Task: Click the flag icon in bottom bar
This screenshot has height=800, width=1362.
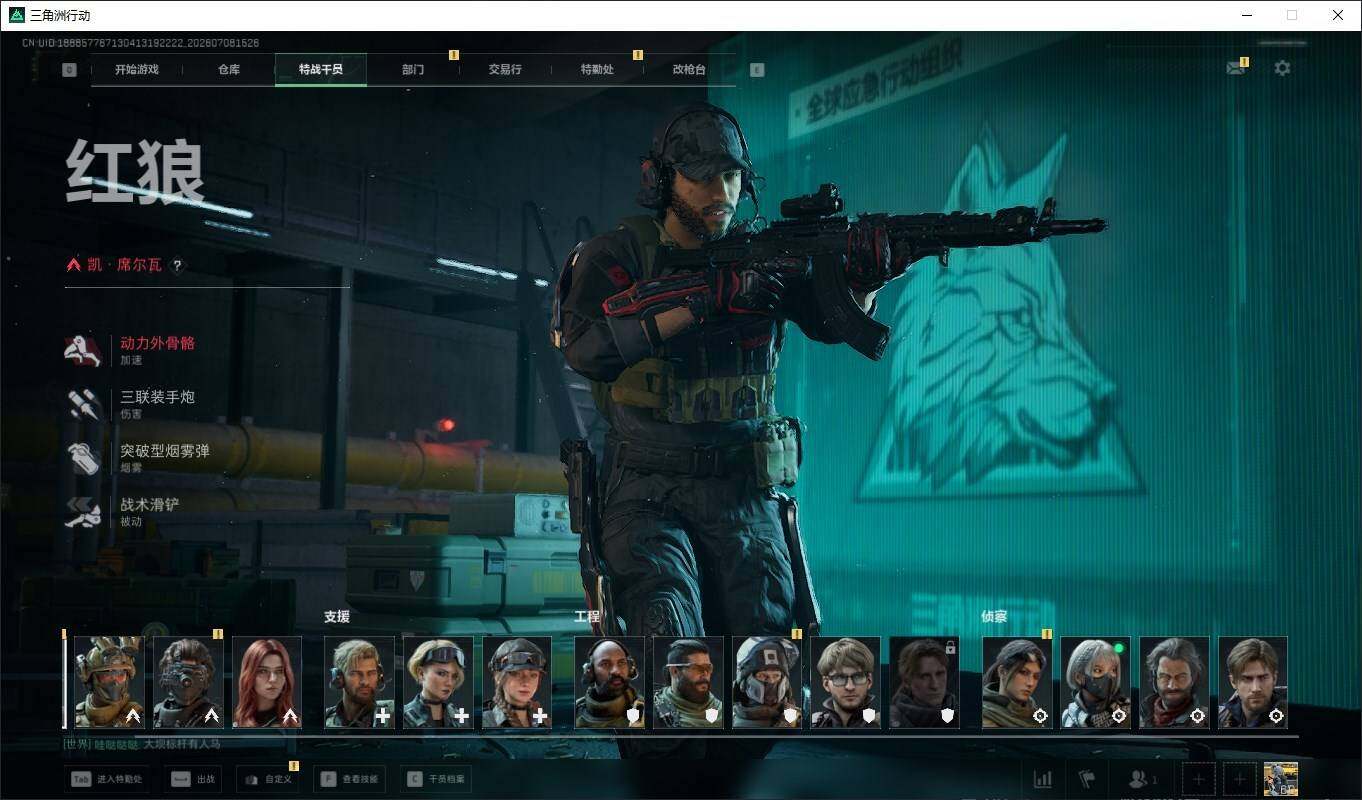Action: (1087, 779)
